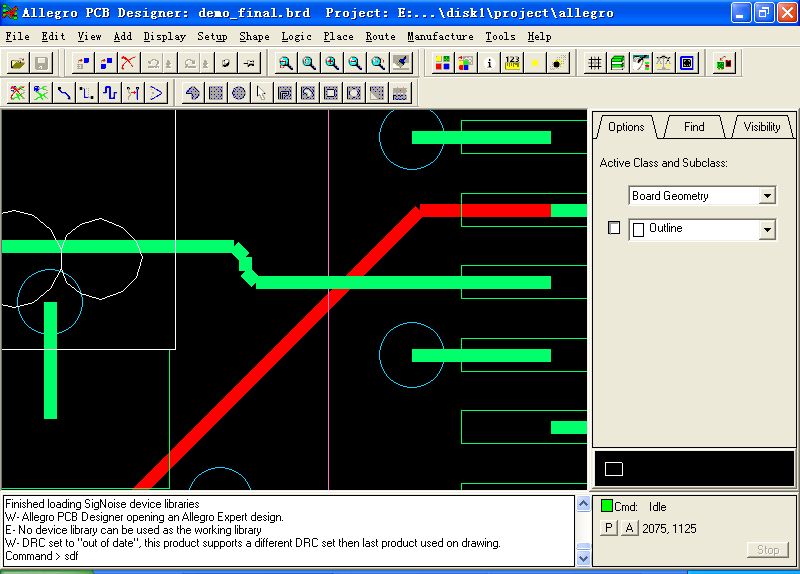Click the Show Element info icon
800x574 pixels.
point(490,63)
